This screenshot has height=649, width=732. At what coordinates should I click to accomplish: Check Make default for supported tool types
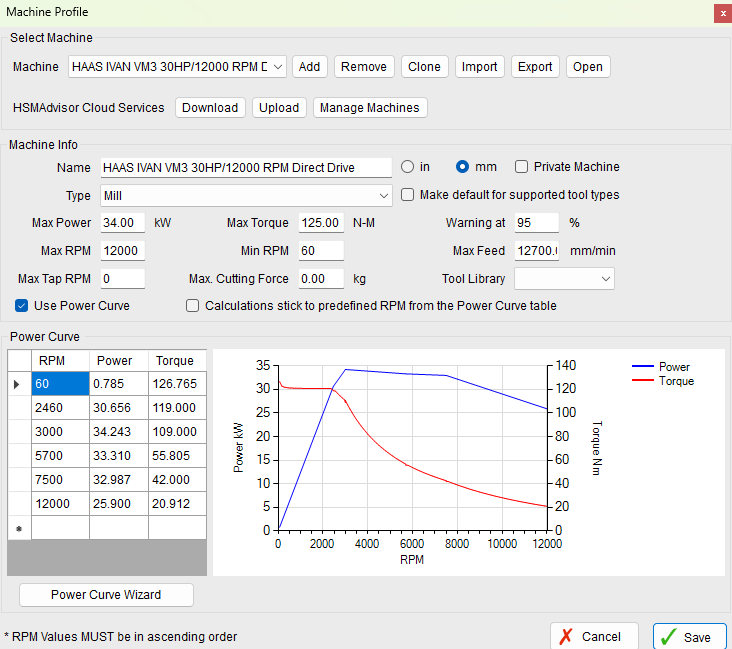point(408,195)
